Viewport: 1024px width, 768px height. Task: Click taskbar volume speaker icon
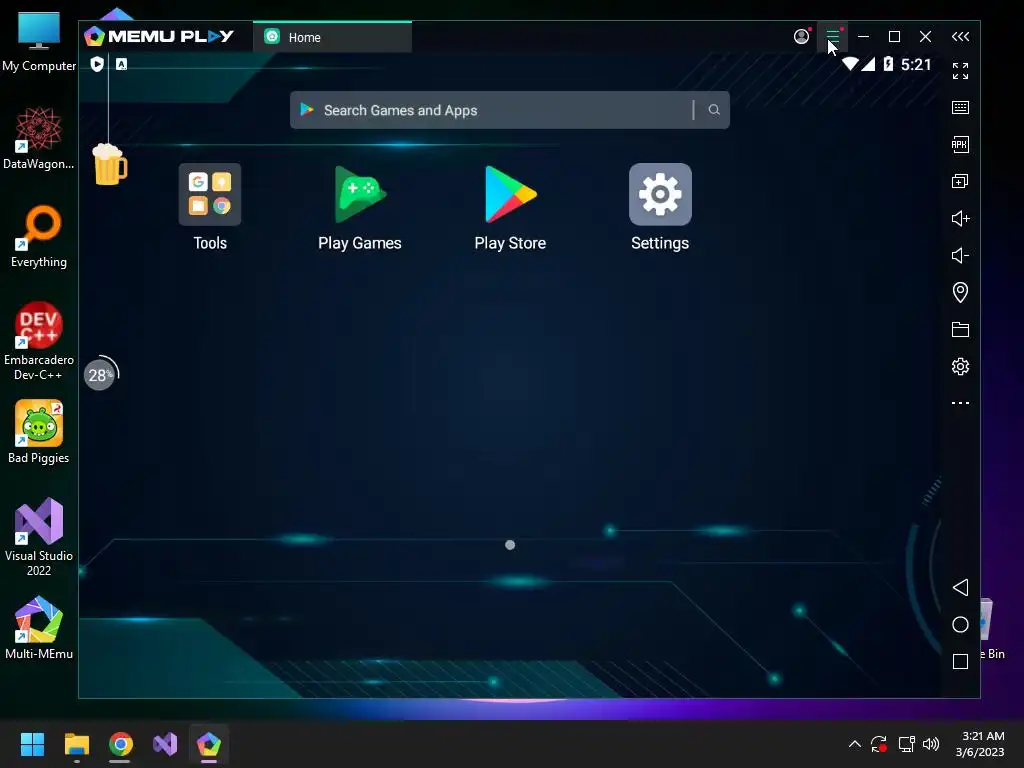931,744
